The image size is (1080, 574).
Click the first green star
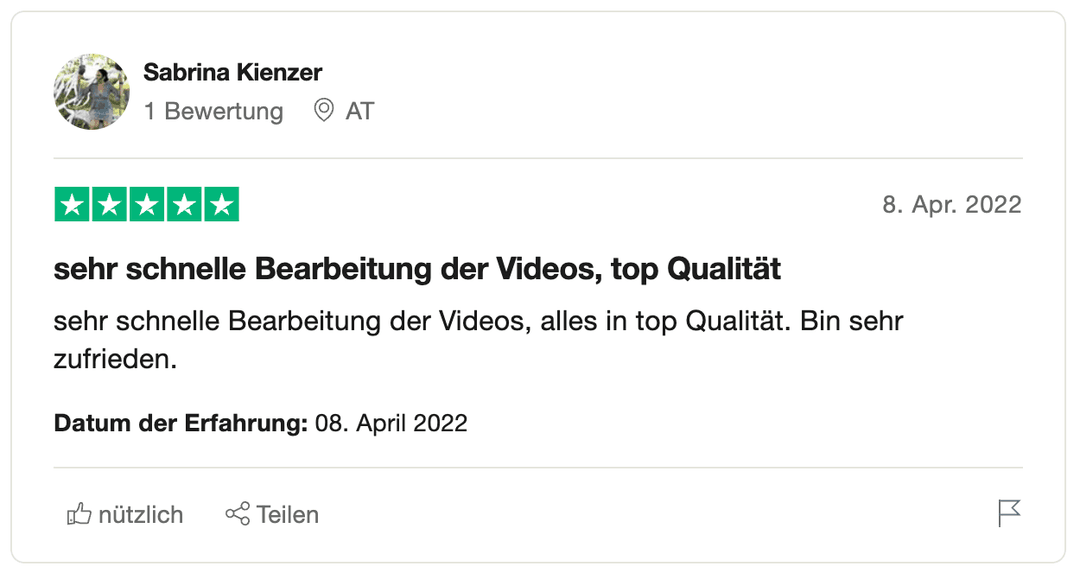(71, 205)
